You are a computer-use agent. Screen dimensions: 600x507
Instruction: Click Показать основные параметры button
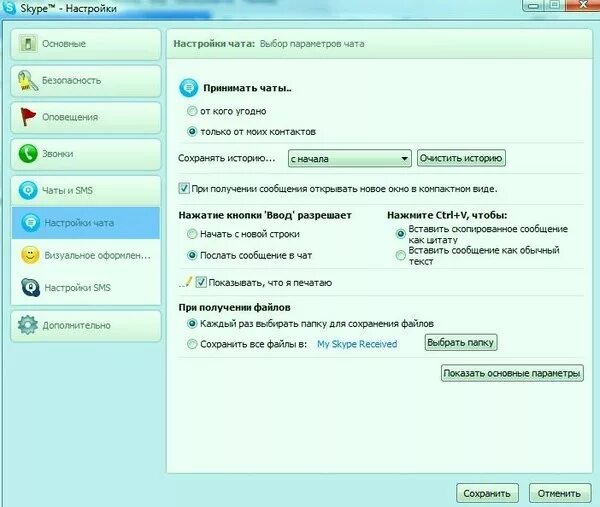pos(512,373)
